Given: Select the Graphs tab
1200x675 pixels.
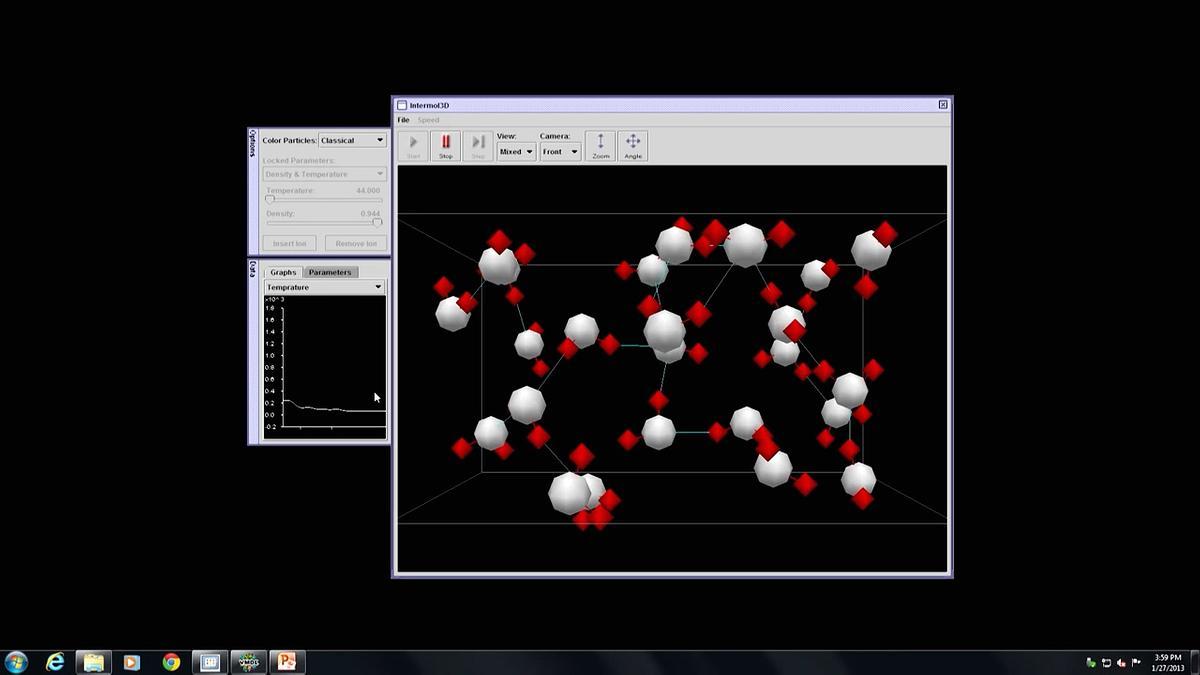Looking at the screenshot, I should 283,272.
